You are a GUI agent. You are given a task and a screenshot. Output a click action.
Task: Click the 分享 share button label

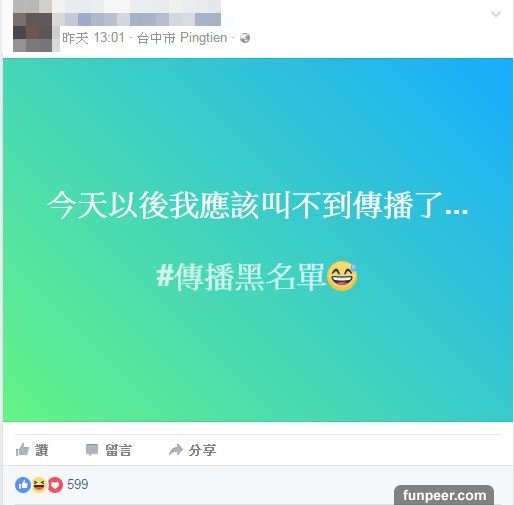202,450
